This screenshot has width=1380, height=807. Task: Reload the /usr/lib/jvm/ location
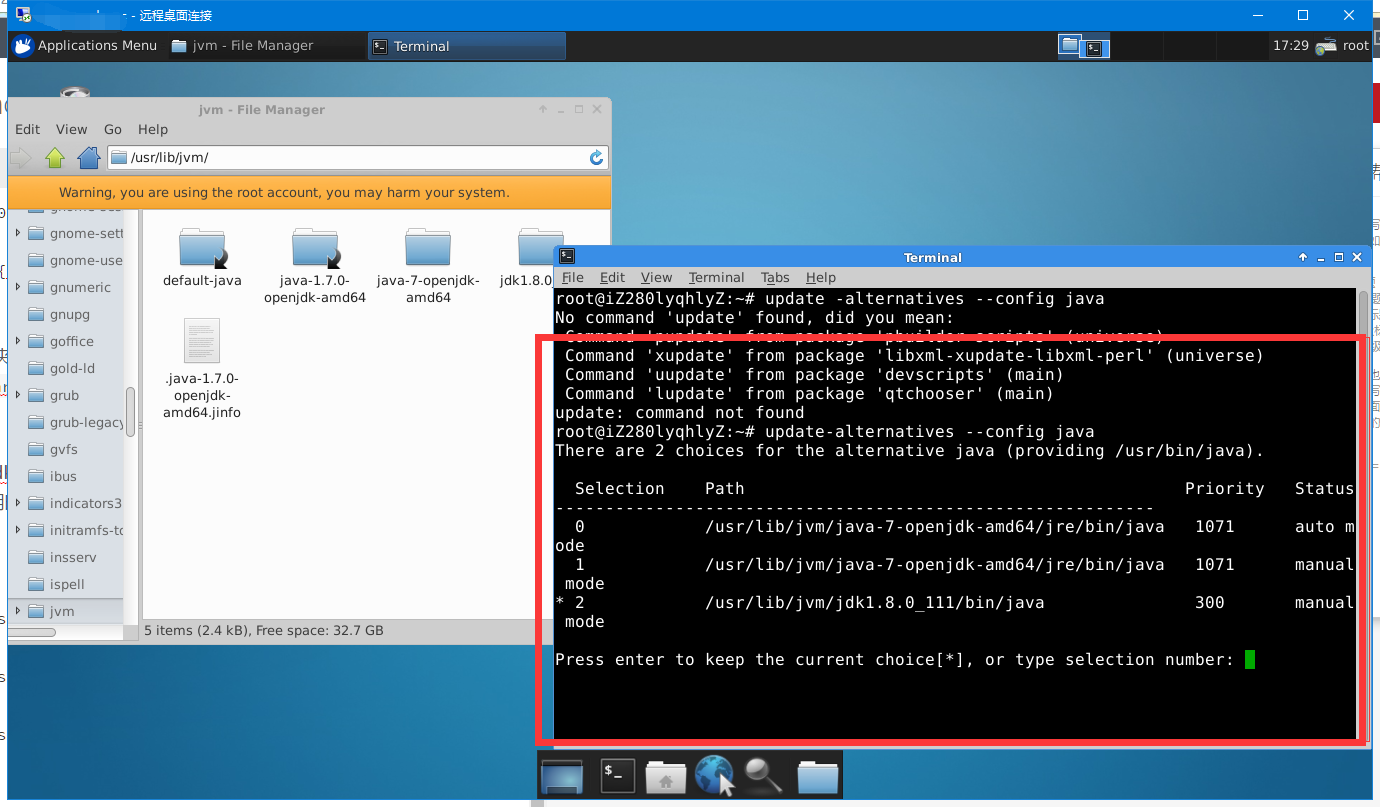tap(596, 158)
